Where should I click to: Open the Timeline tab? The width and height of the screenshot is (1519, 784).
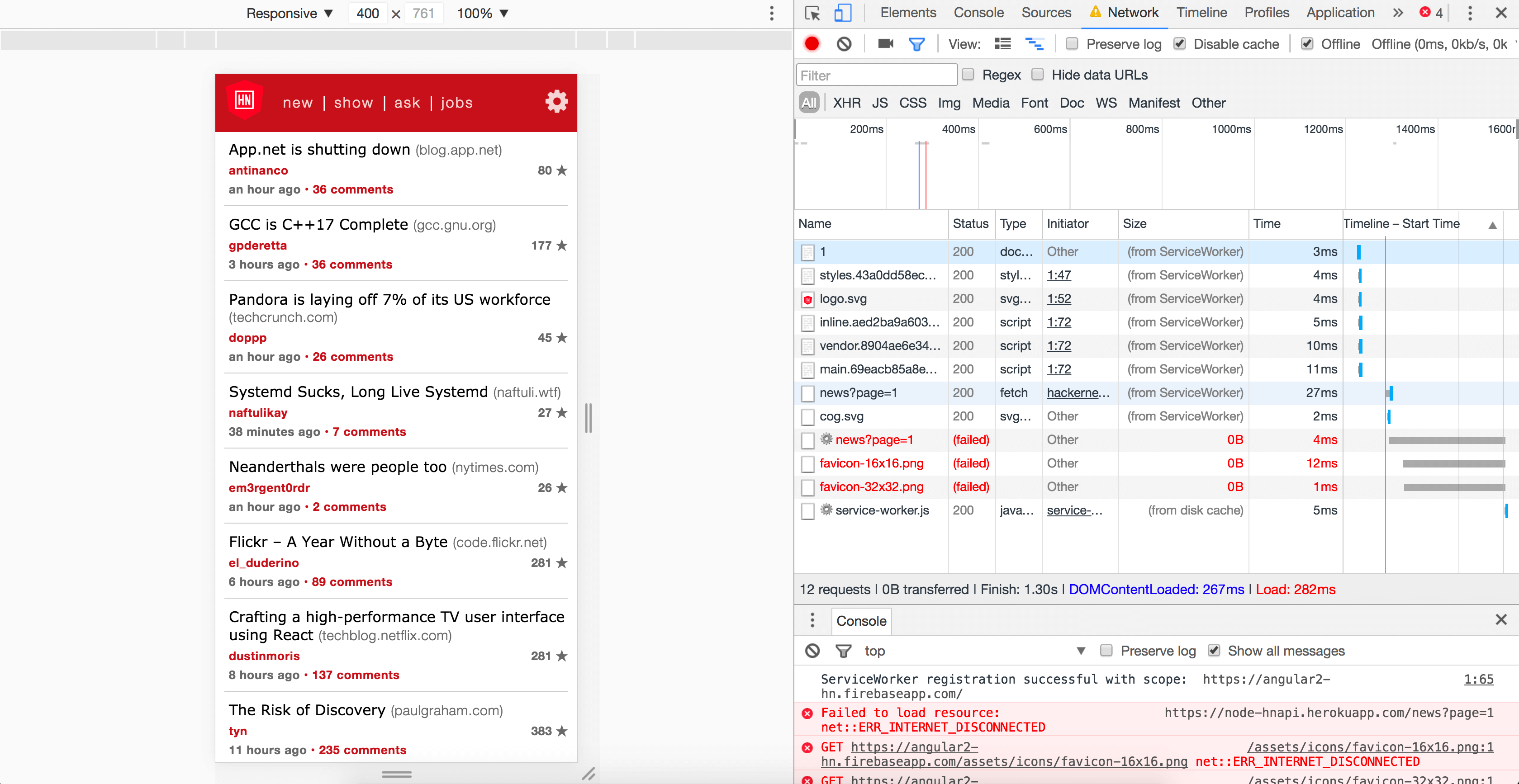pyautogui.click(x=1201, y=12)
